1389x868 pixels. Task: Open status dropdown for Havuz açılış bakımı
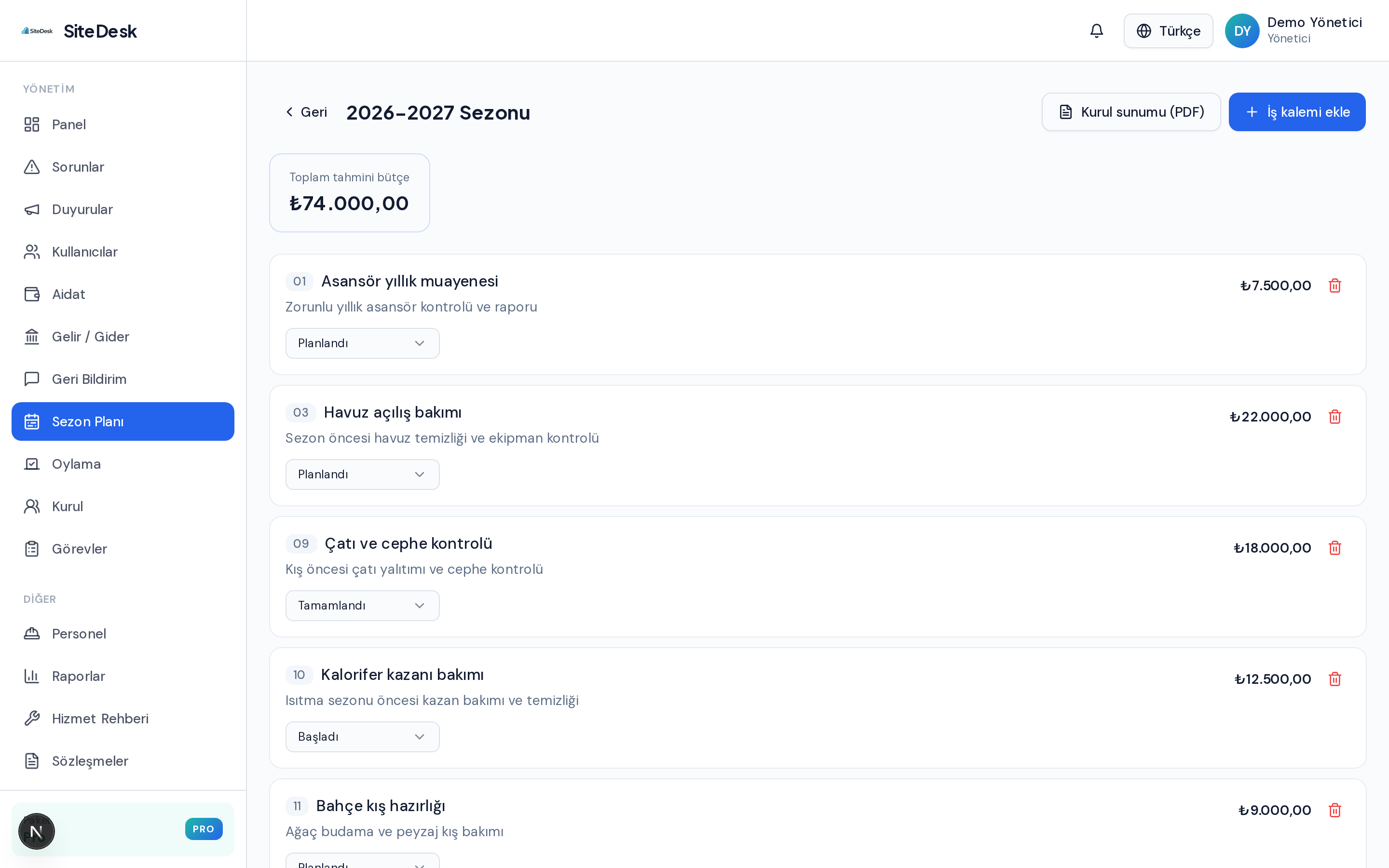362,474
